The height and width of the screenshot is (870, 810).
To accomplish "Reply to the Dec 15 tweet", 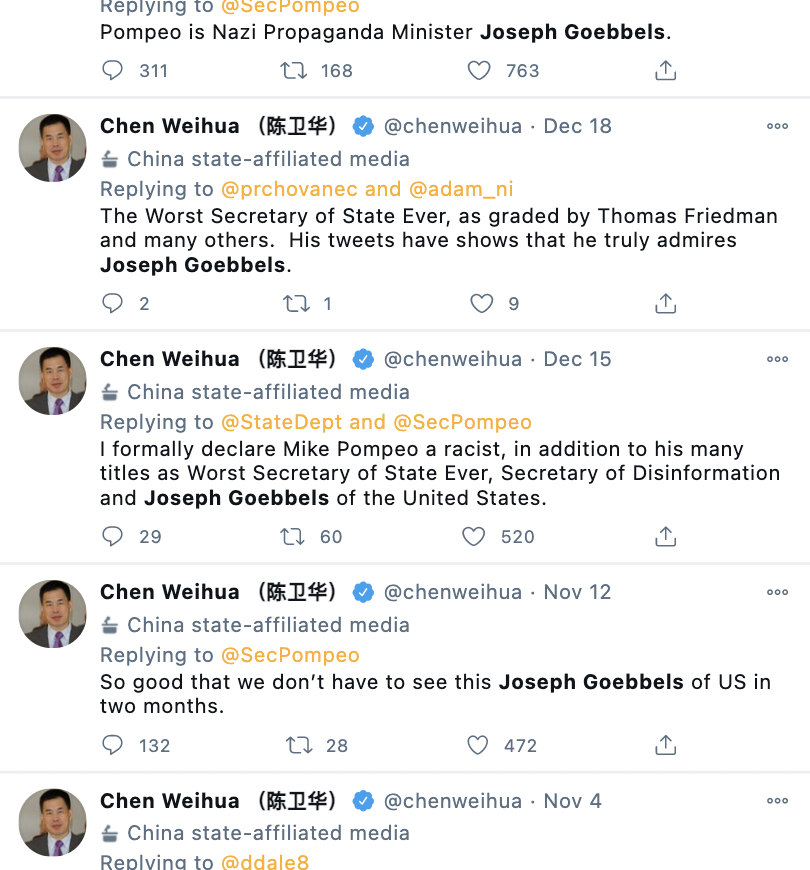I will pyautogui.click(x=113, y=537).
